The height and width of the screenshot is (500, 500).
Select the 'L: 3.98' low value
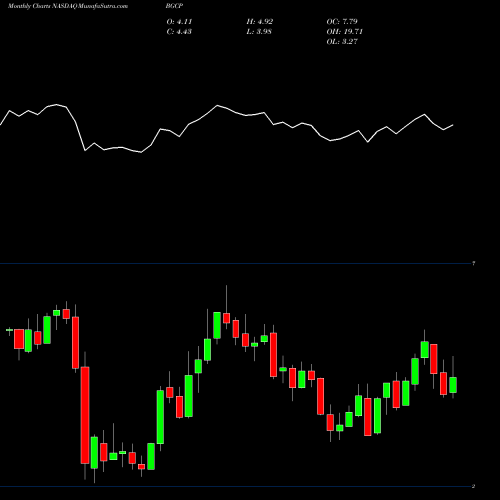(259, 32)
